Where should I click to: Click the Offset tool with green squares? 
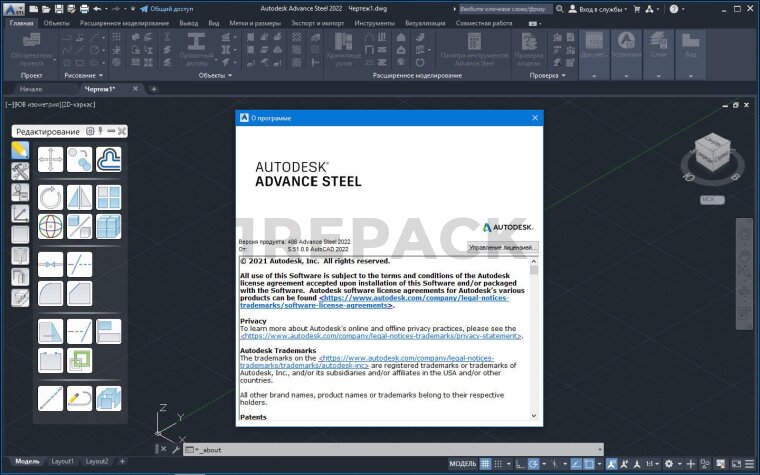pyautogui.click(x=79, y=361)
